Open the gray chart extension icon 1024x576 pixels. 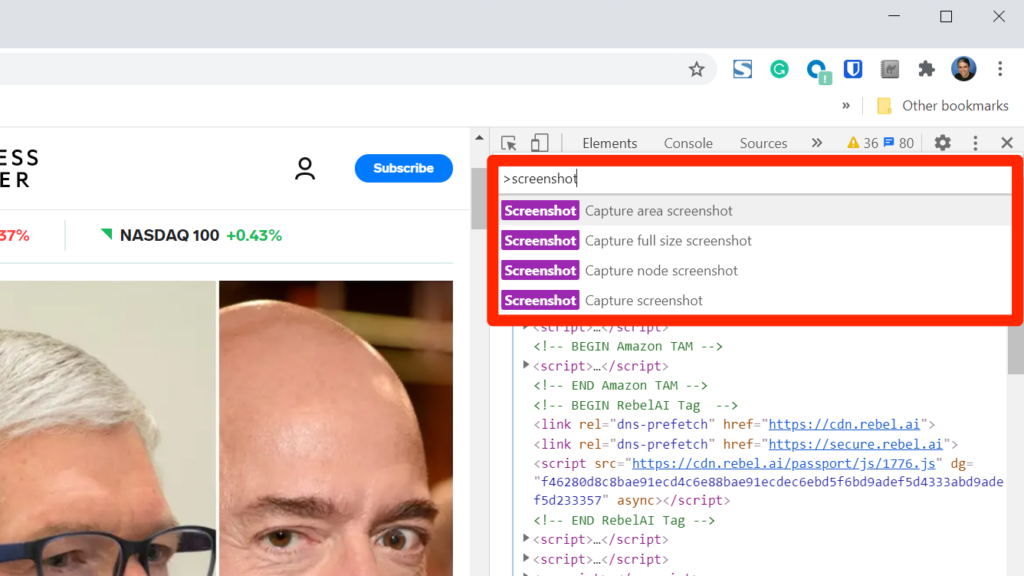tap(890, 69)
